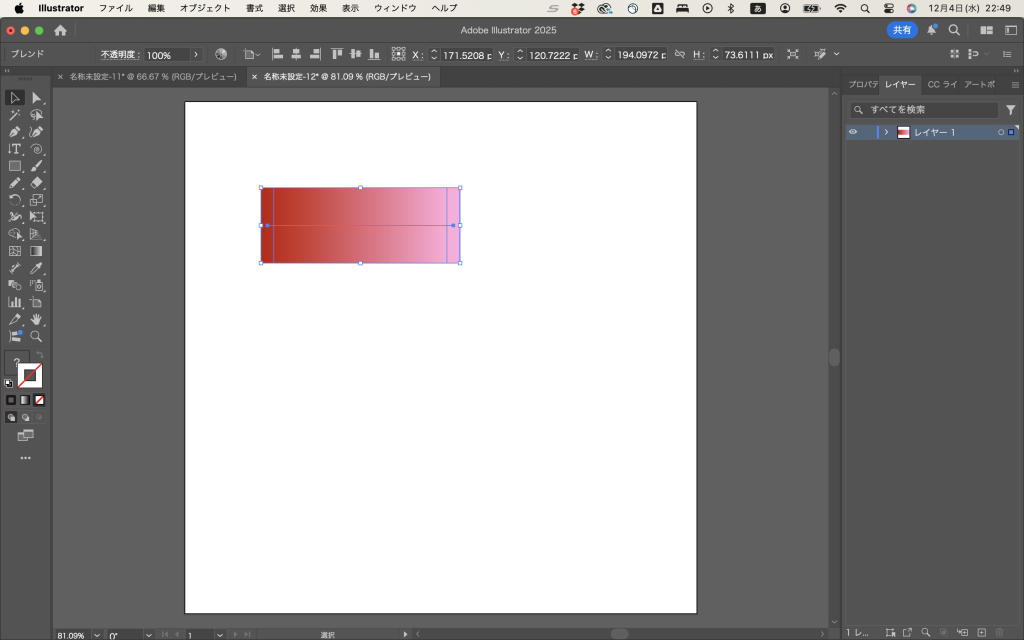Open the zoom level dropdown in status bar
Image resolution: width=1024 pixels, height=640 pixels.
97,634
